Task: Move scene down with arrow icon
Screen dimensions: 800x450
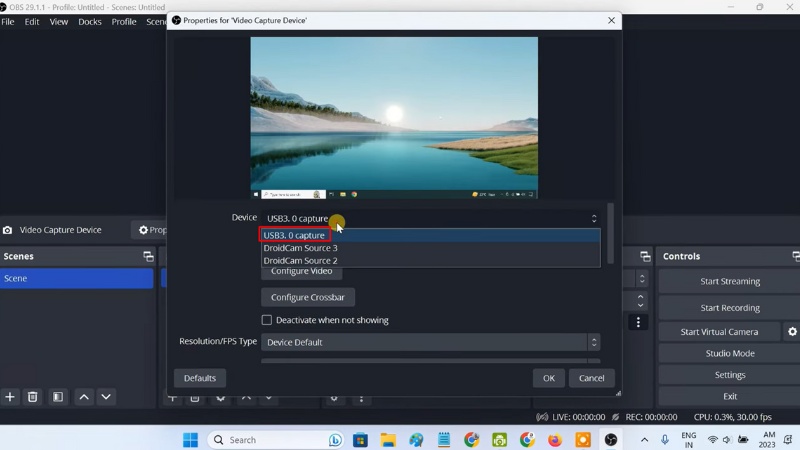Action: [106, 396]
